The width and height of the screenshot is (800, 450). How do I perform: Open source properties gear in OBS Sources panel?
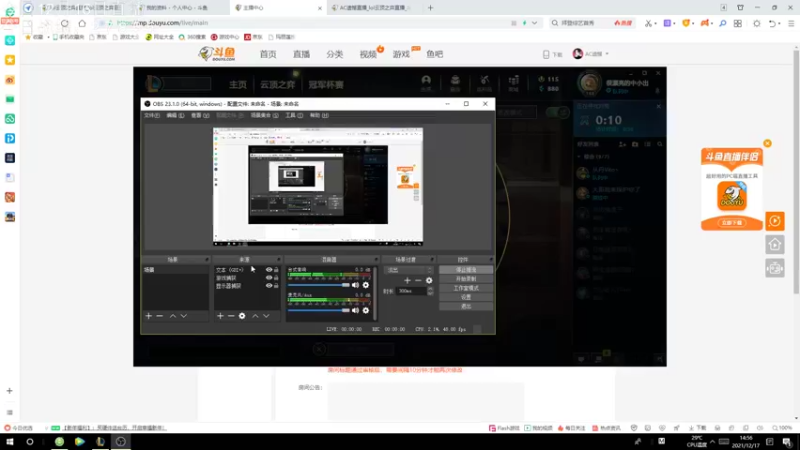(242, 316)
